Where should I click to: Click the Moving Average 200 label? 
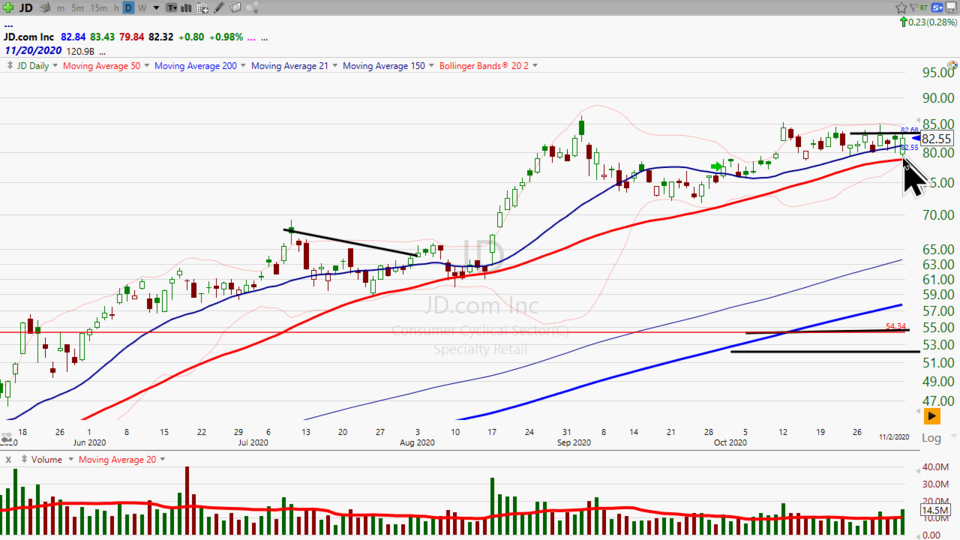tap(195, 66)
